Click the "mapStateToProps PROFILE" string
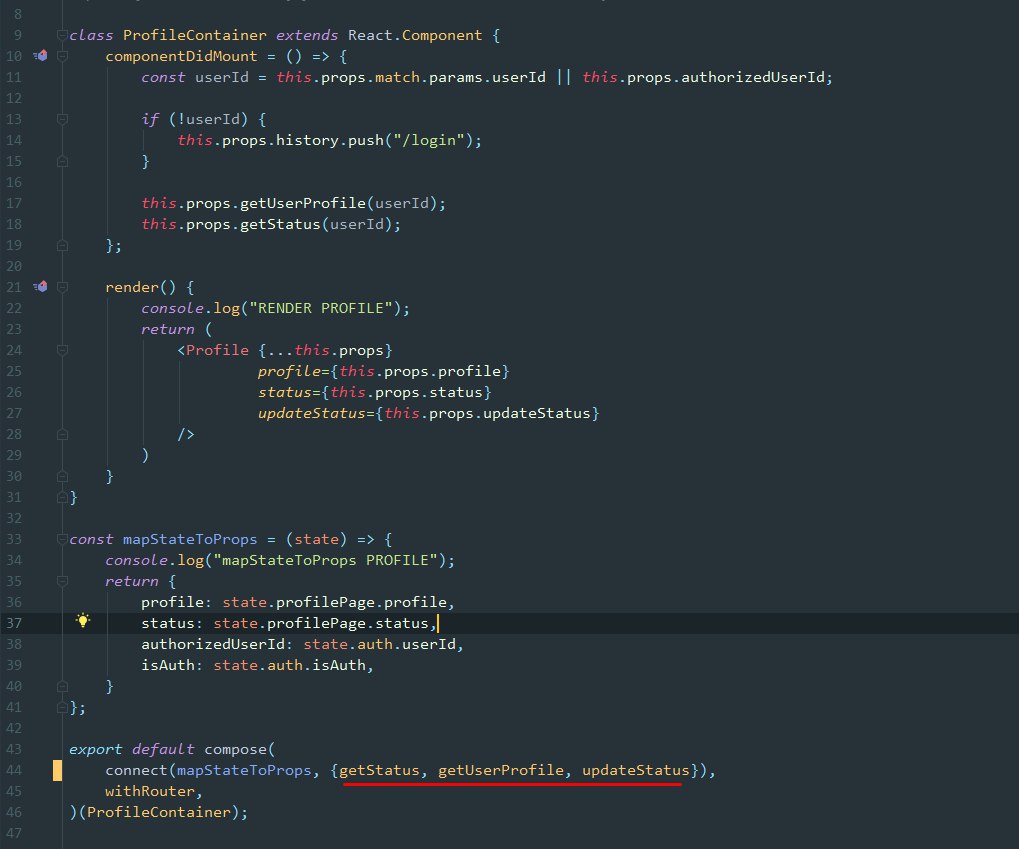Viewport: 1019px width, 849px height. tap(326, 560)
